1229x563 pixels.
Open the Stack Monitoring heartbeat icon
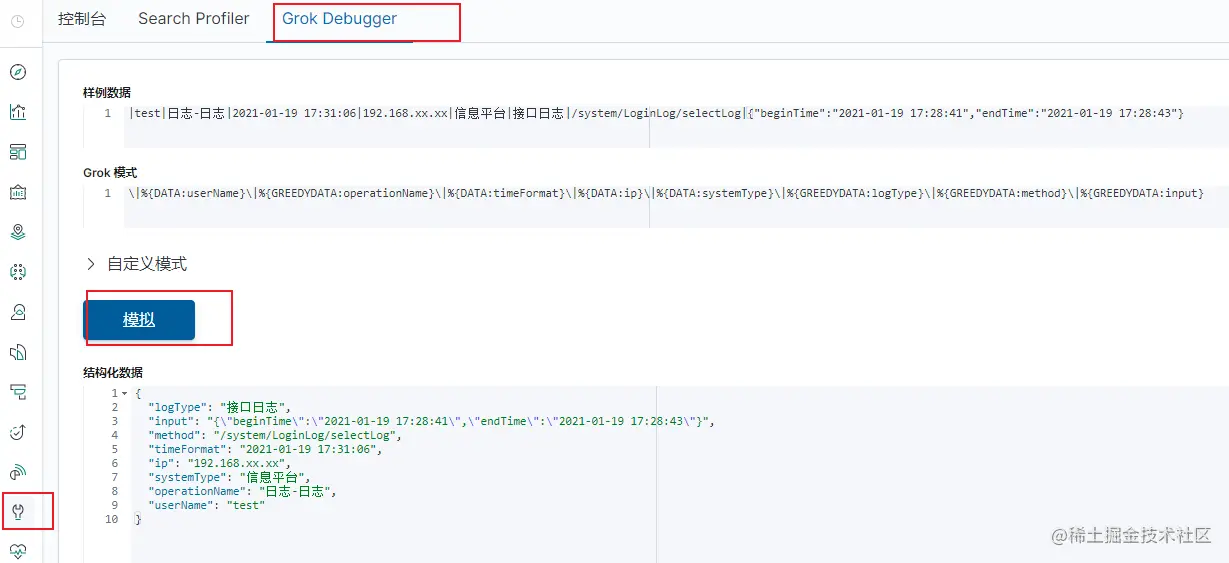point(17,551)
